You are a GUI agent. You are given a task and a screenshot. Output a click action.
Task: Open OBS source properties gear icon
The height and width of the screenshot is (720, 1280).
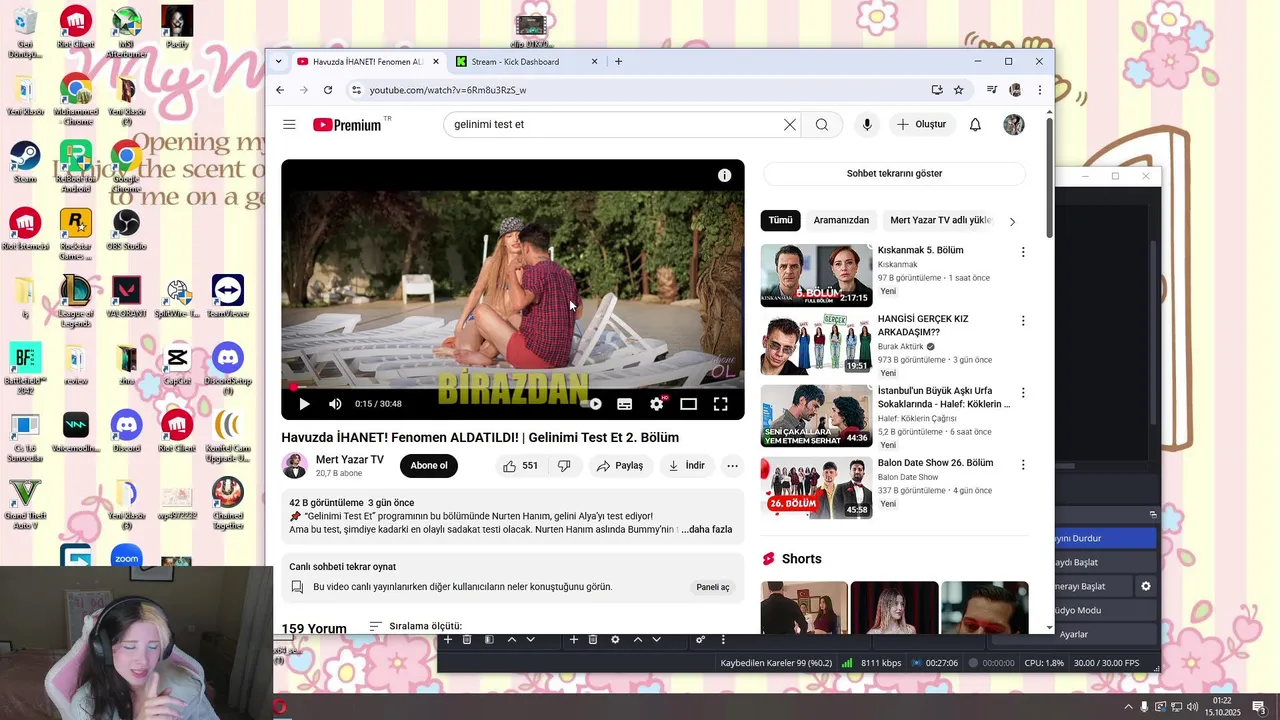point(615,639)
